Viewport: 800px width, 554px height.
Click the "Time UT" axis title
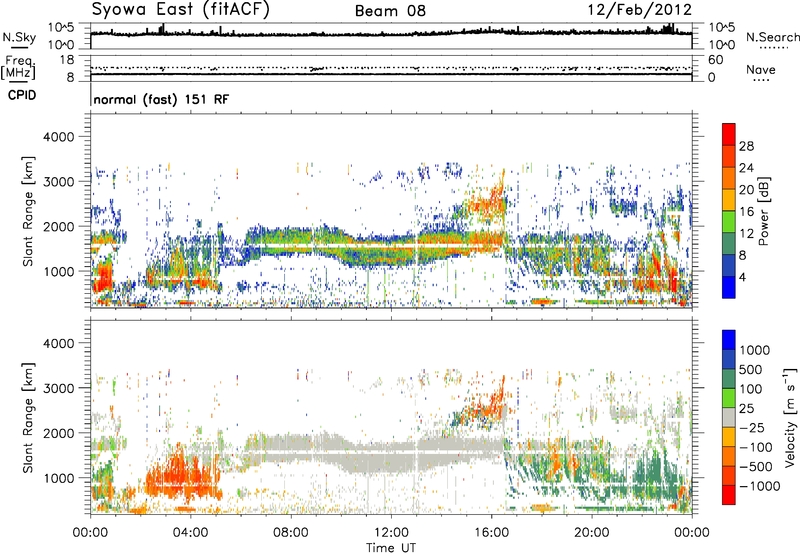tap(391, 548)
